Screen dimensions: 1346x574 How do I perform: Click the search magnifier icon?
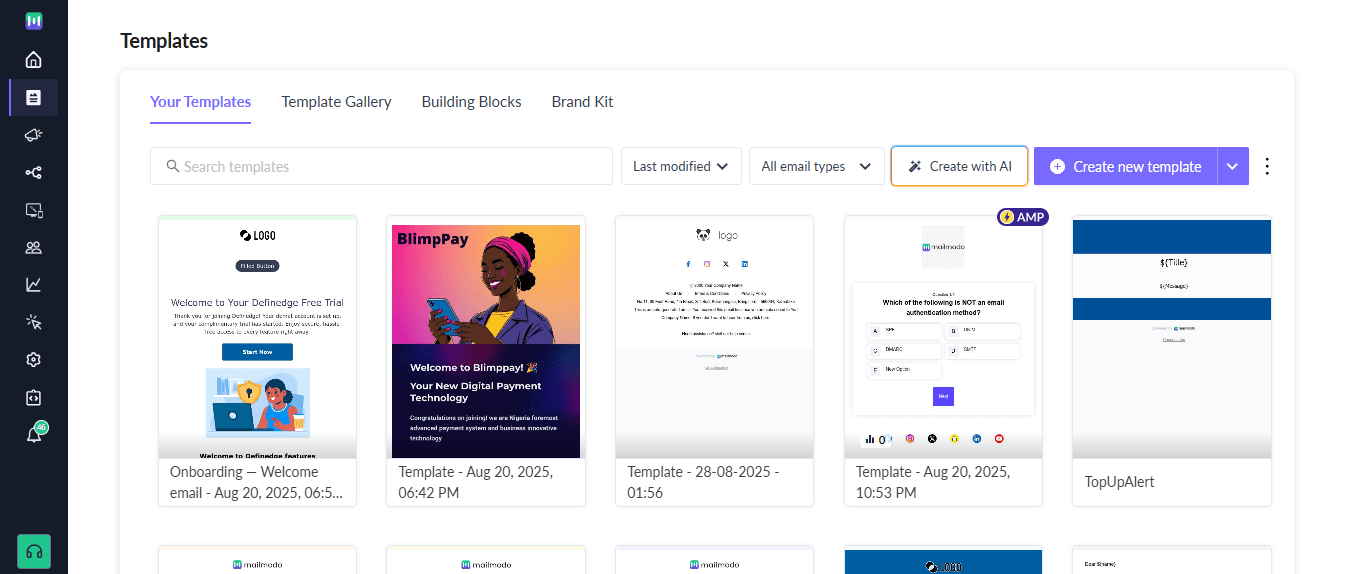tap(172, 166)
